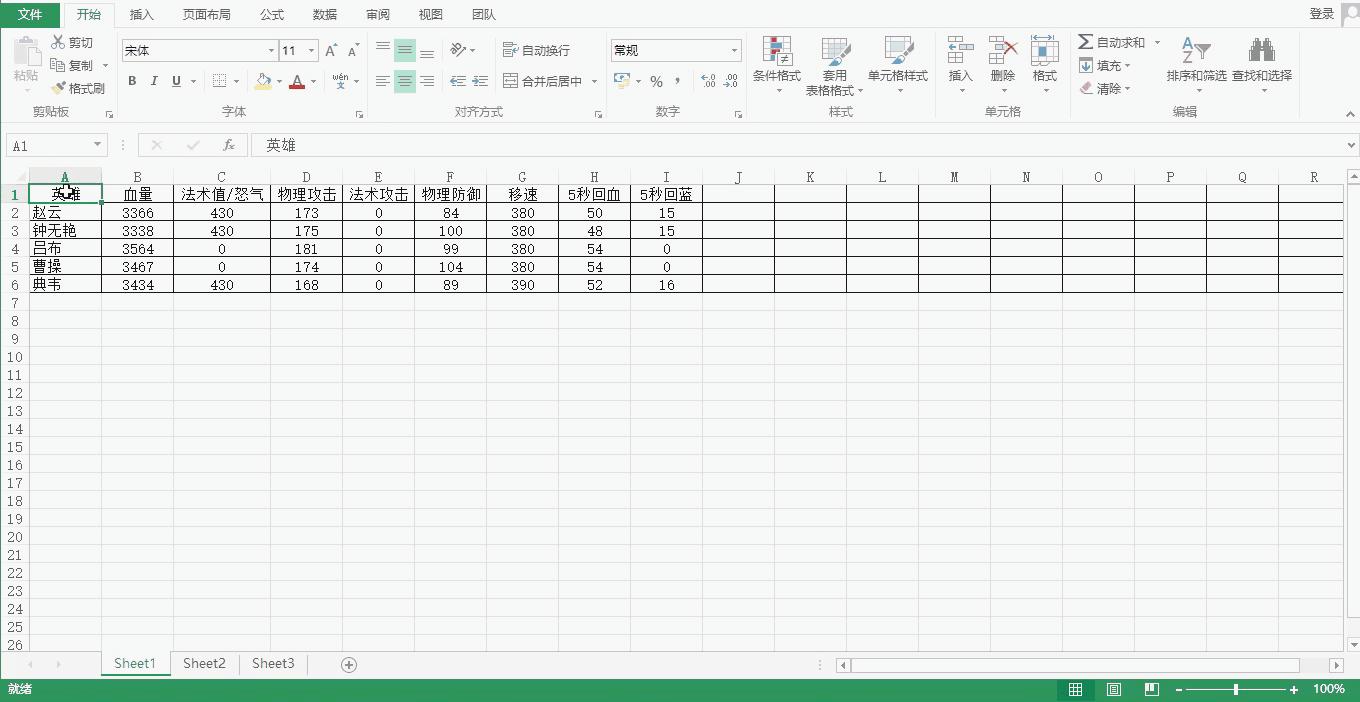This screenshot has height=702, width=1360.
Task: Expand the formula bar
Action: pos(1352,145)
